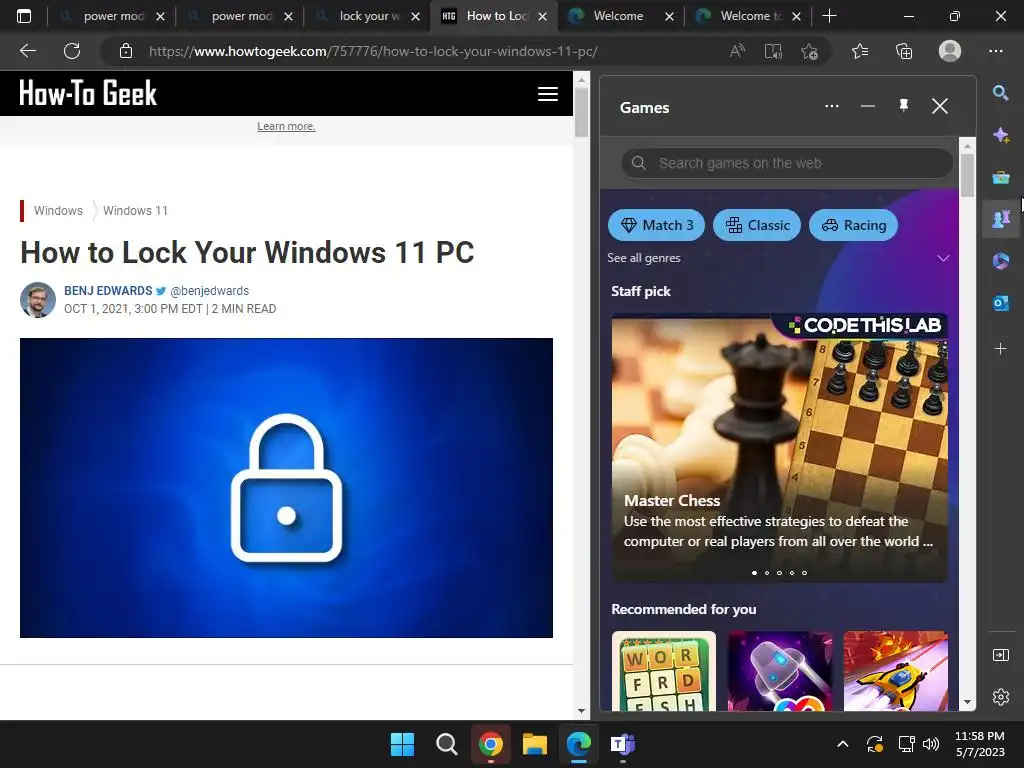Toggle sidebar visibility button

click(1000, 655)
